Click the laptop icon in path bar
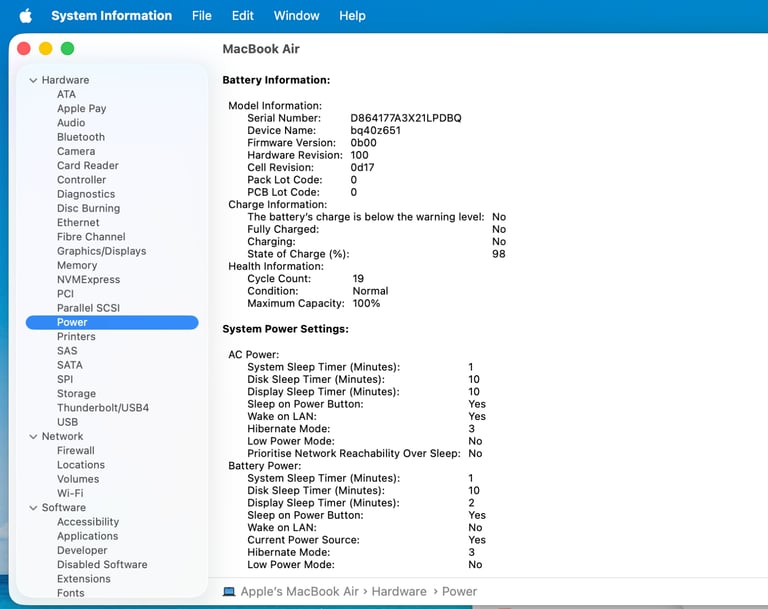The width and height of the screenshot is (768, 609). tap(229, 592)
